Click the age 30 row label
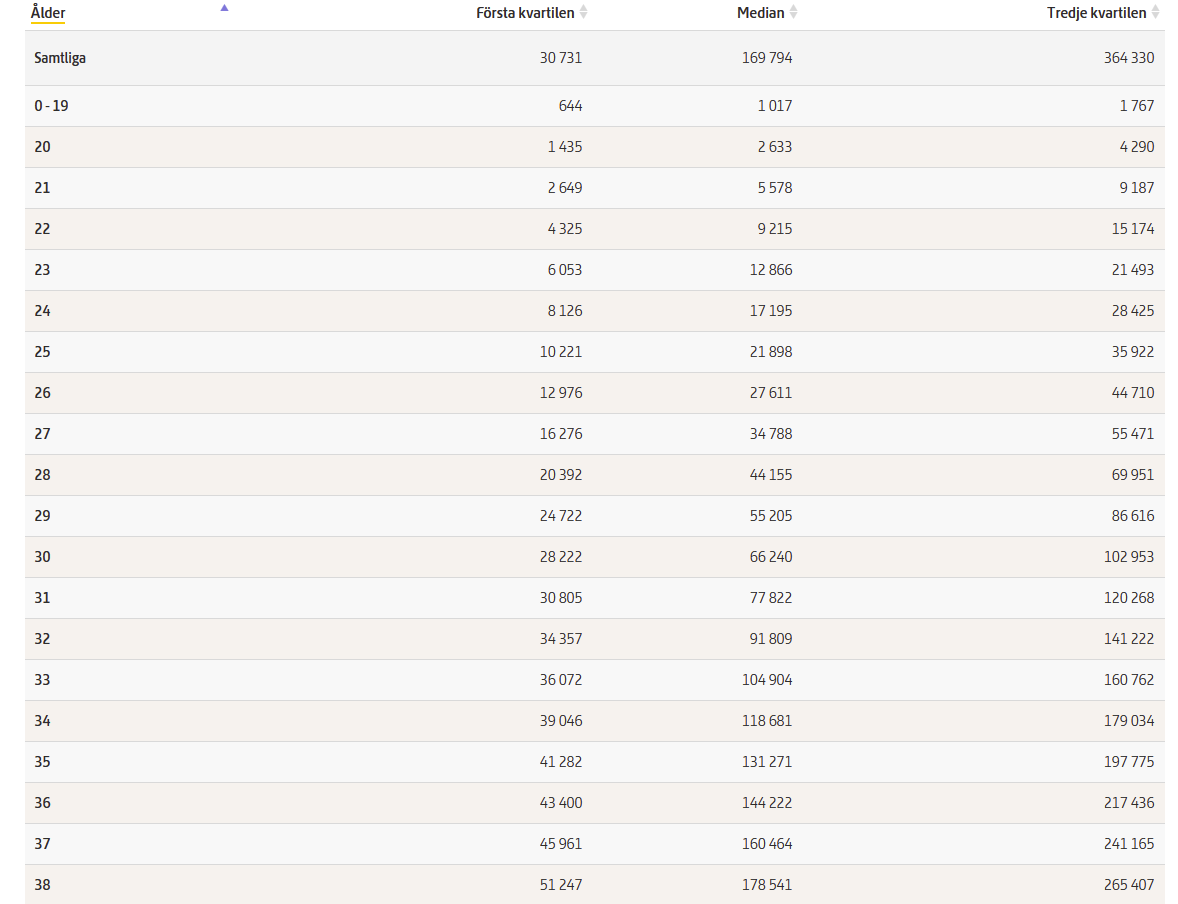Viewport: 1178px width, 904px height. click(x=42, y=557)
